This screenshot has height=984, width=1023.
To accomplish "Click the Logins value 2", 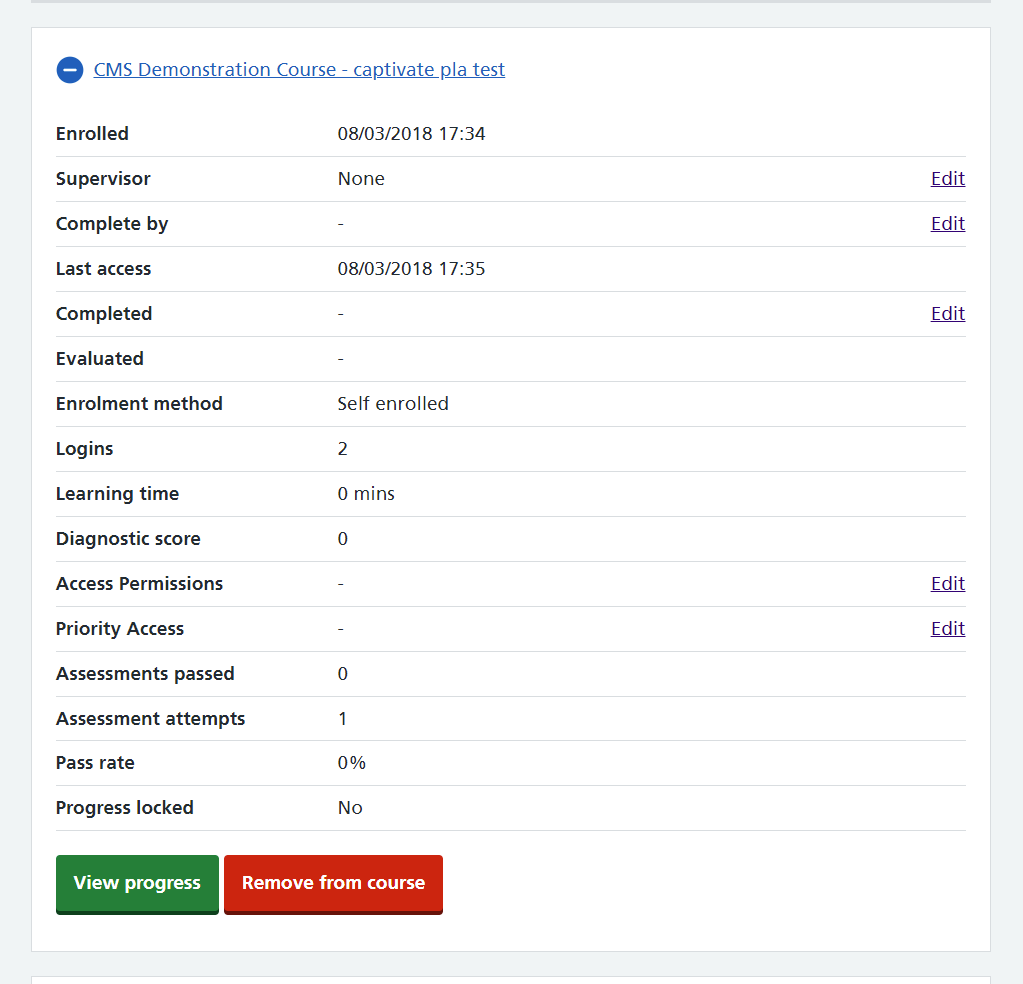I will [343, 449].
